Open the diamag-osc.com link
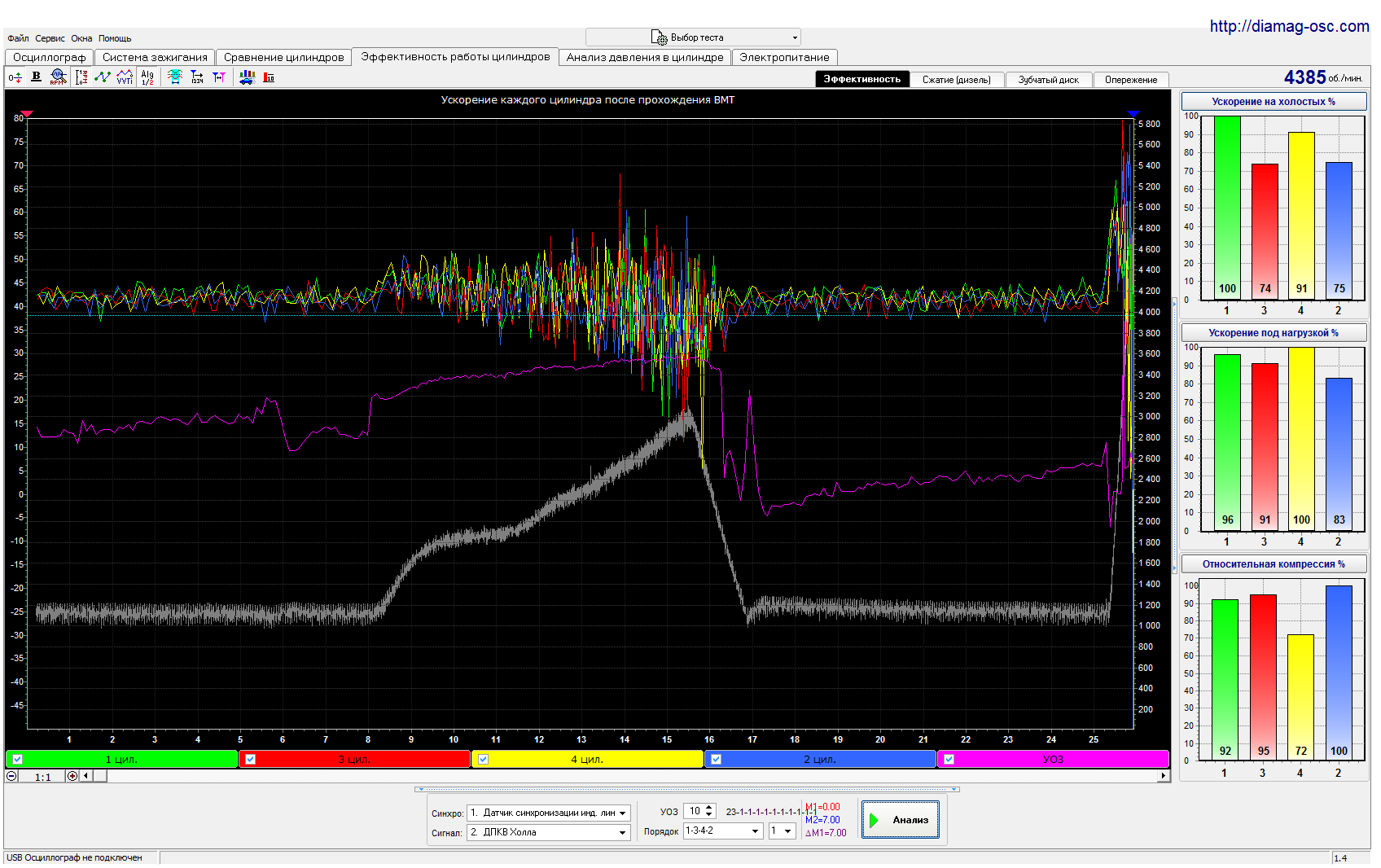 [x=1289, y=26]
